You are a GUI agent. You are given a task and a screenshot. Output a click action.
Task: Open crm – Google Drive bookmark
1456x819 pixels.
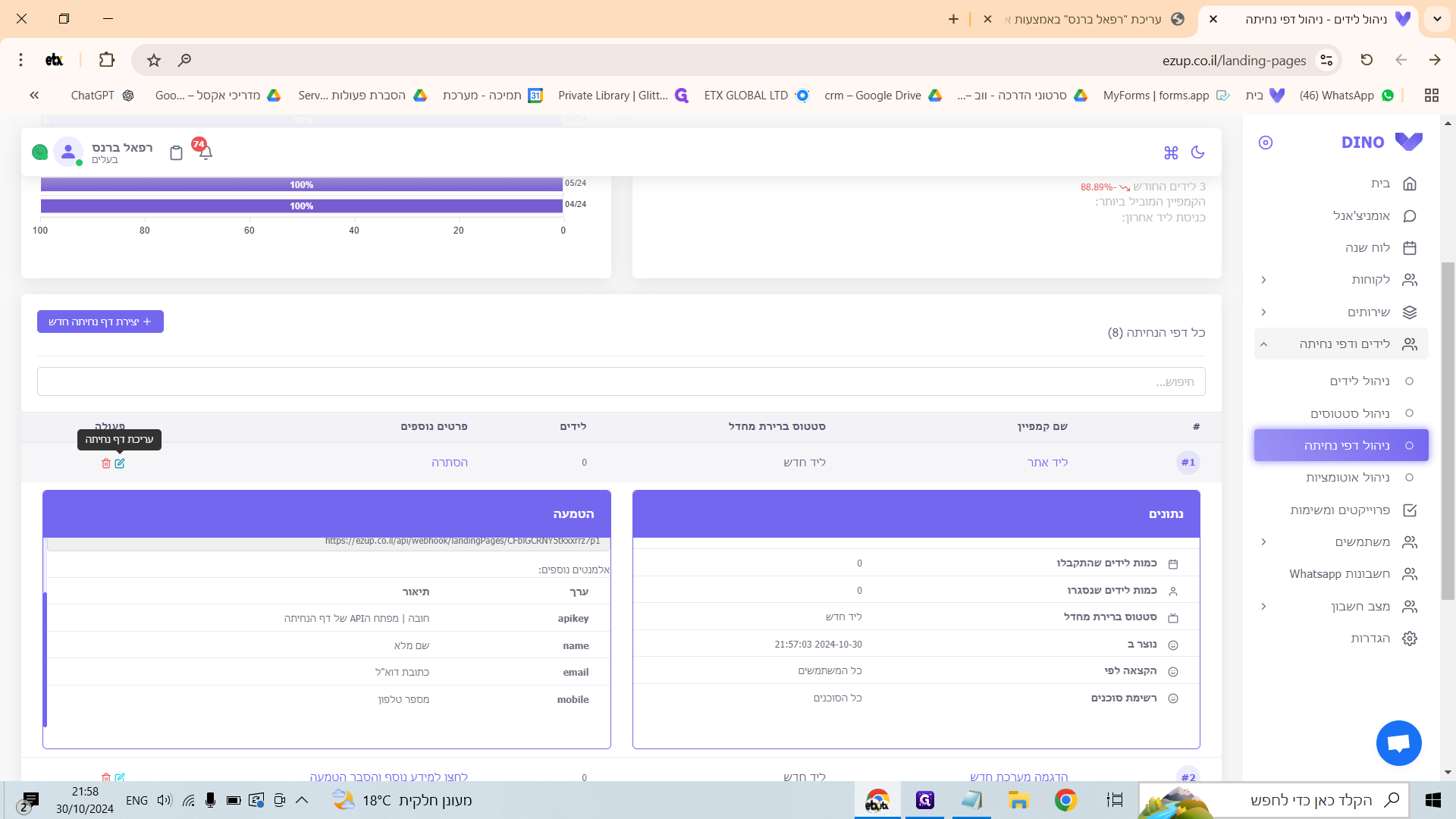coord(883,96)
